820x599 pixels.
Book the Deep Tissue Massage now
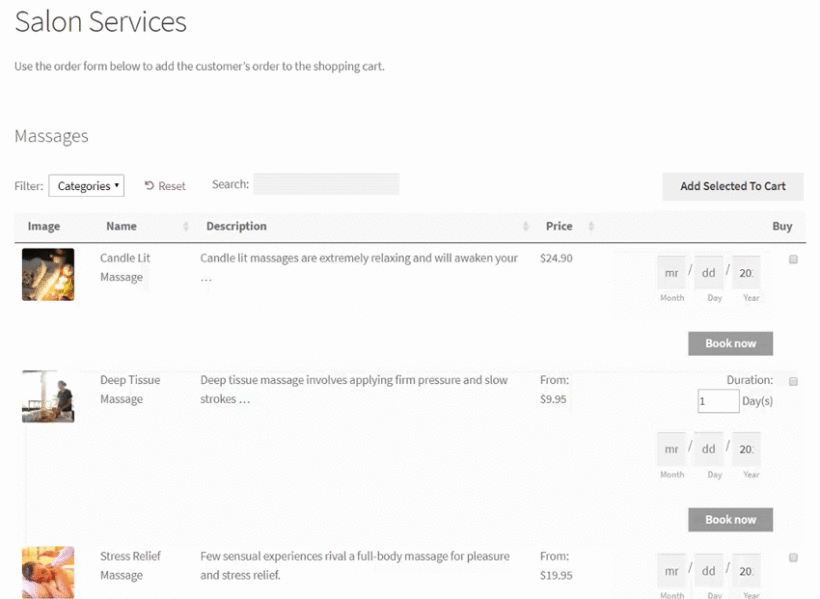pyautogui.click(x=730, y=519)
